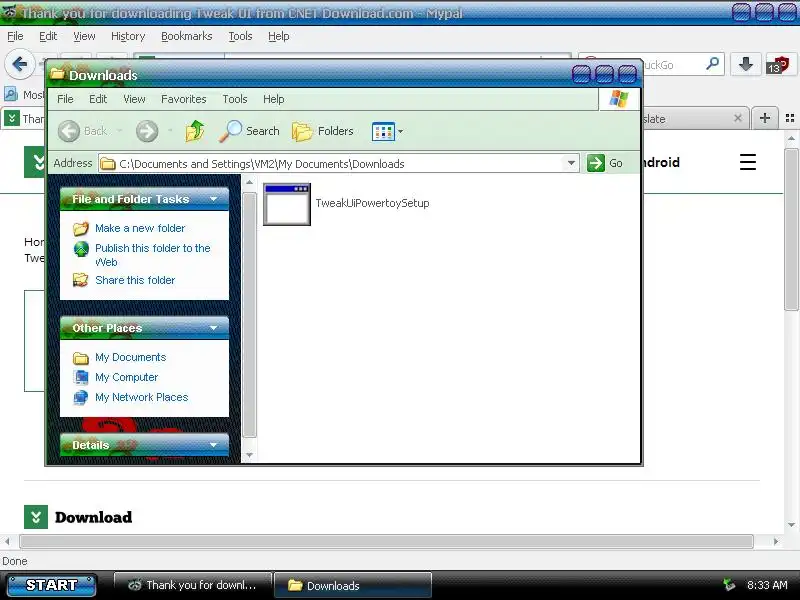Click the START button on taskbar
Screen dimensions: 800x600
tap(51, 585)
